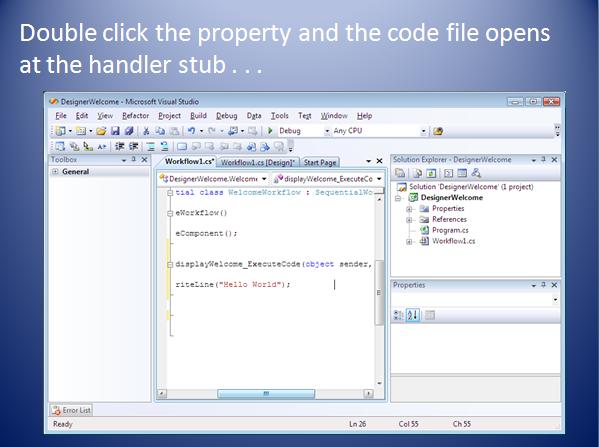Image resolution: width=599 pixels, height=447 pixels.
Task: Click the Open File folder icon
Action: 101,131
